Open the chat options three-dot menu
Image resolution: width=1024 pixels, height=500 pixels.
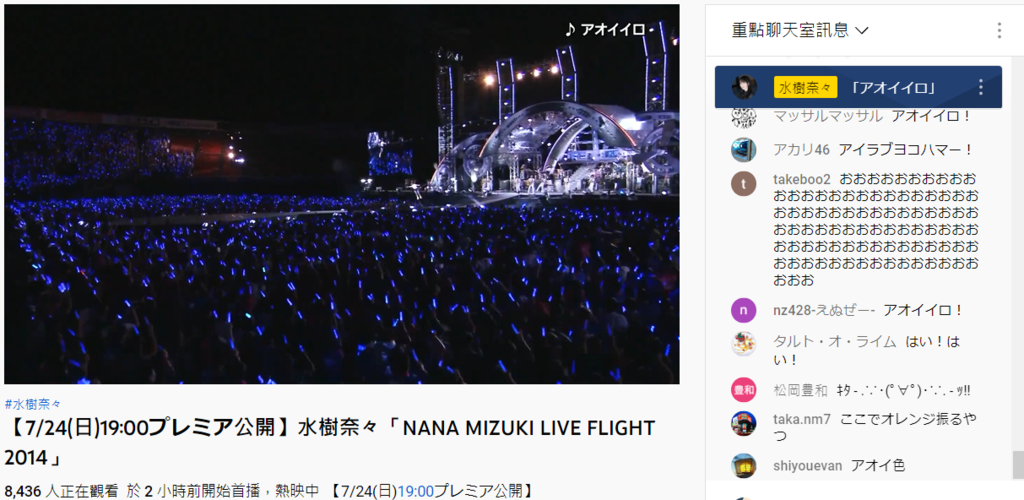999,30
